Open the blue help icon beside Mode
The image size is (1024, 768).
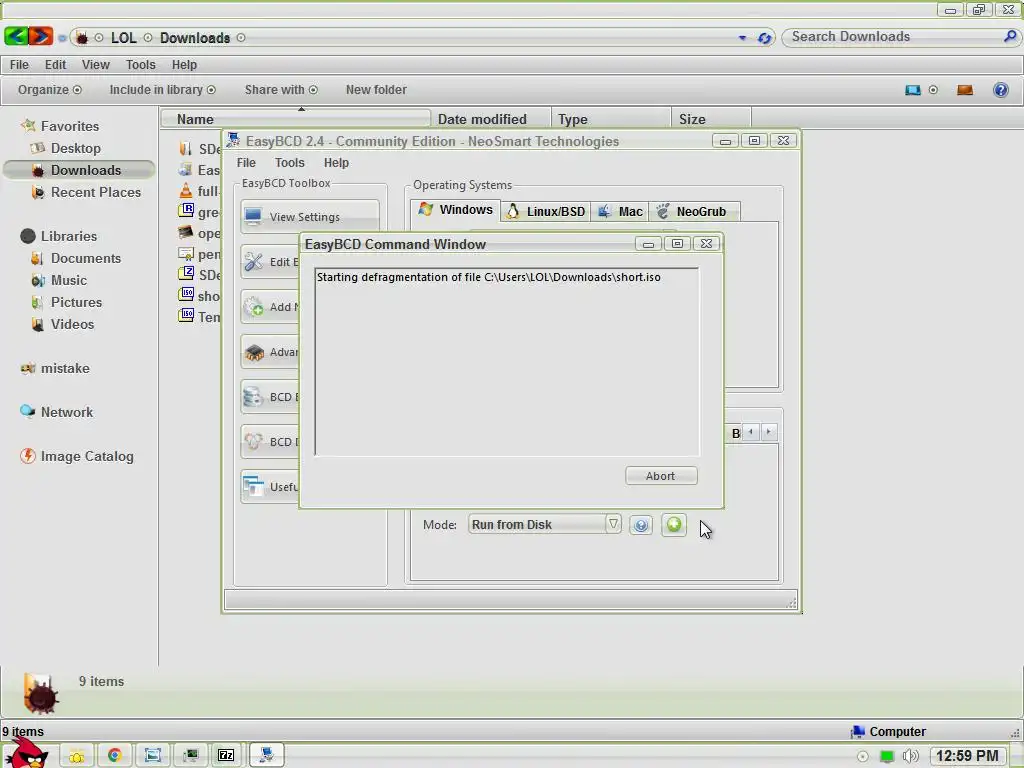point(641,525)
